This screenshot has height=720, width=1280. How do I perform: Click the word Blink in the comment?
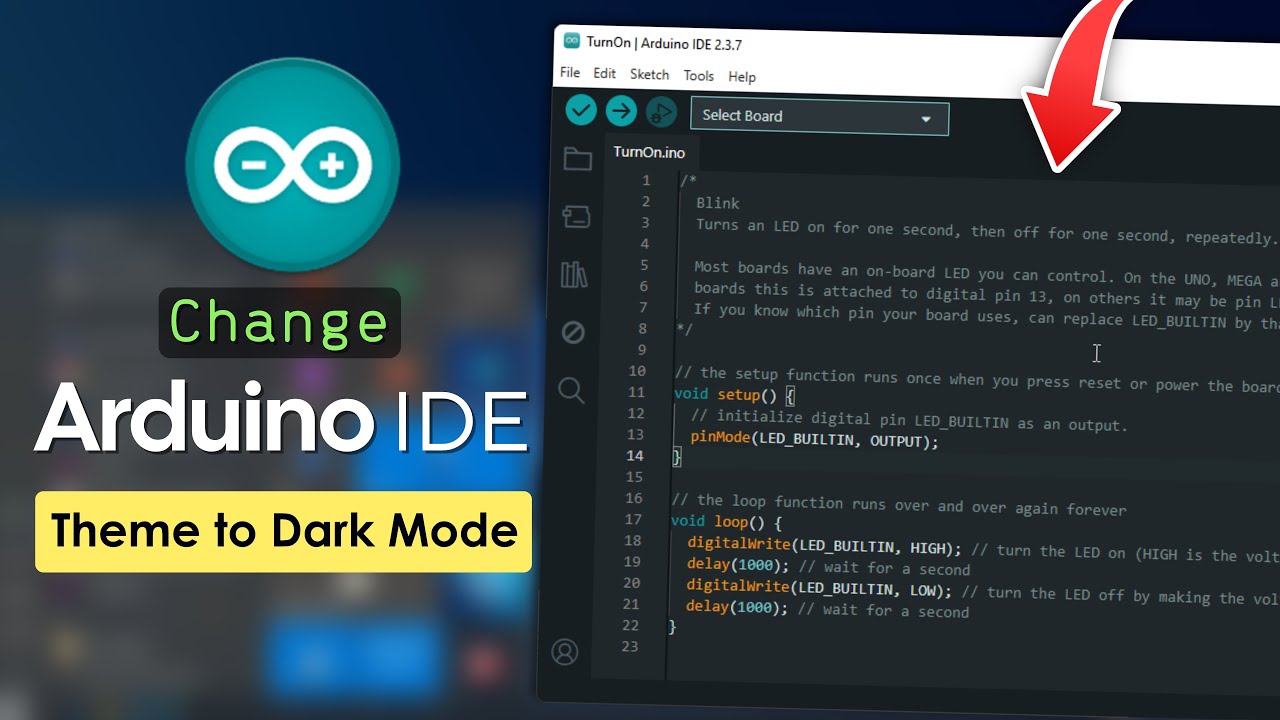[718, 203]
